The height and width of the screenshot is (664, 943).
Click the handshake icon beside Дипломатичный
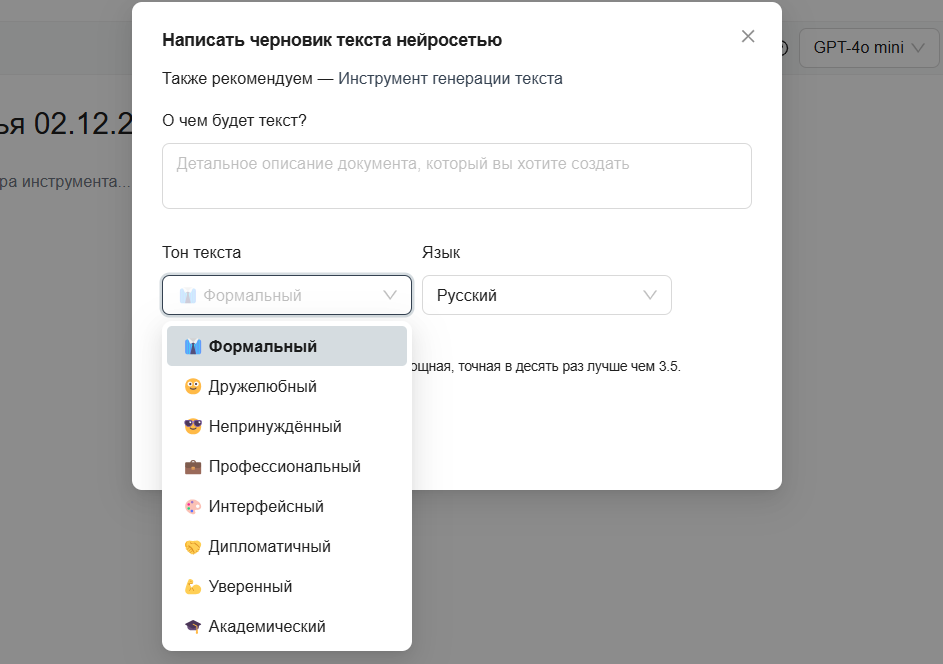(x=192, y=546)
